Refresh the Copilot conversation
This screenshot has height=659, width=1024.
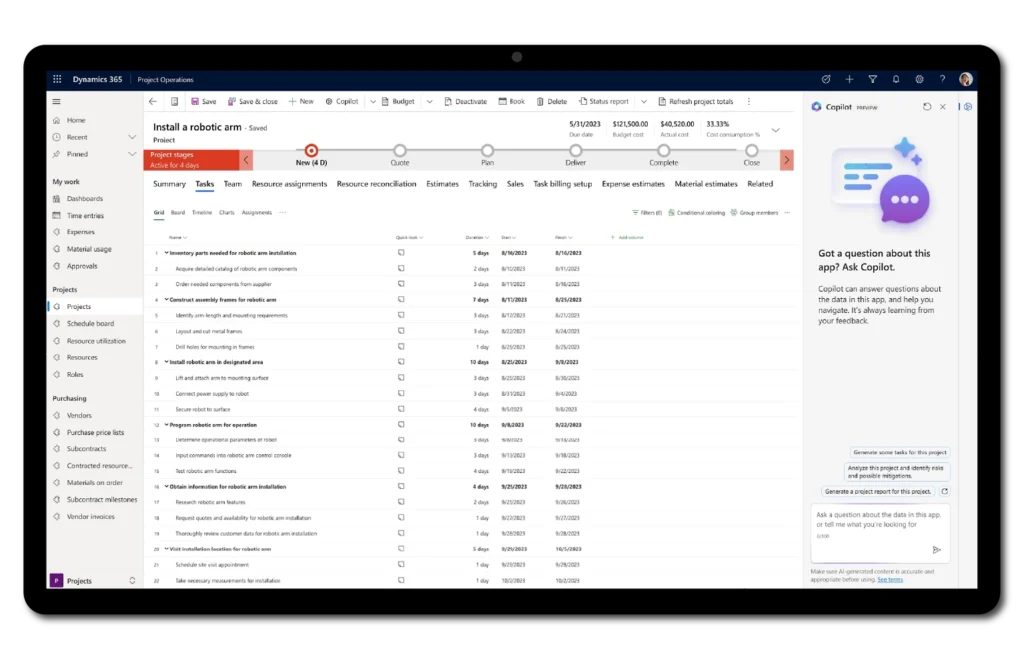point(927,106)
